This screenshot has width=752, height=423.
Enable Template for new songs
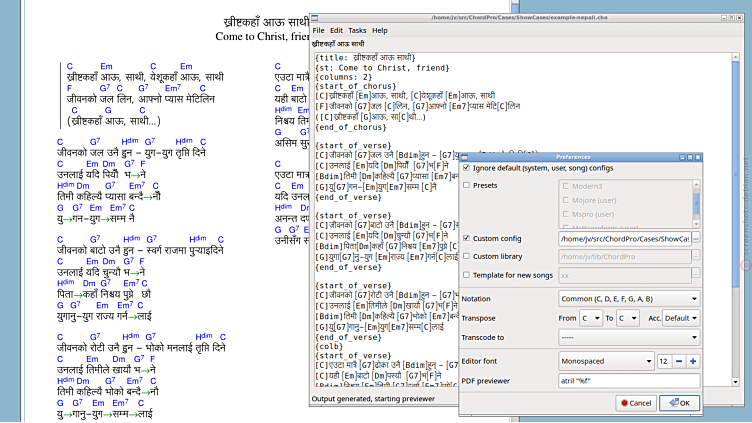[x=466, y=275]
